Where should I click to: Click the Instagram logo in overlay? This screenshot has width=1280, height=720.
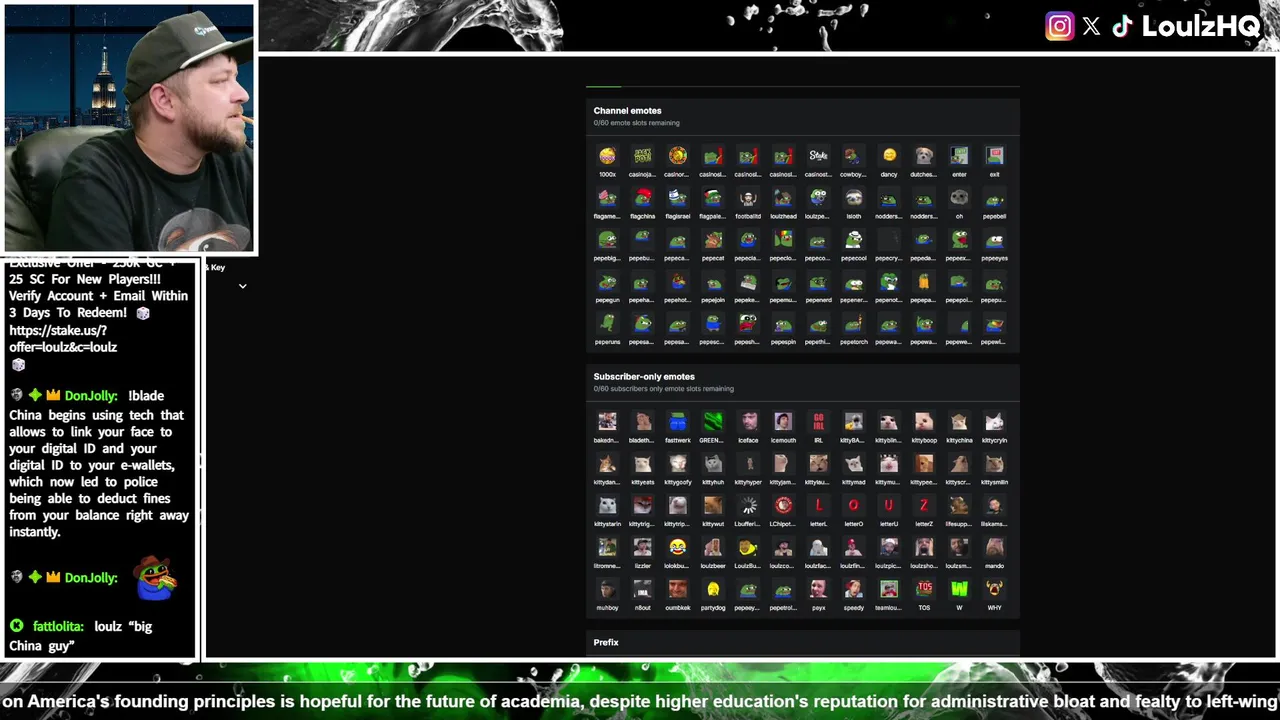click(1059, 26)
